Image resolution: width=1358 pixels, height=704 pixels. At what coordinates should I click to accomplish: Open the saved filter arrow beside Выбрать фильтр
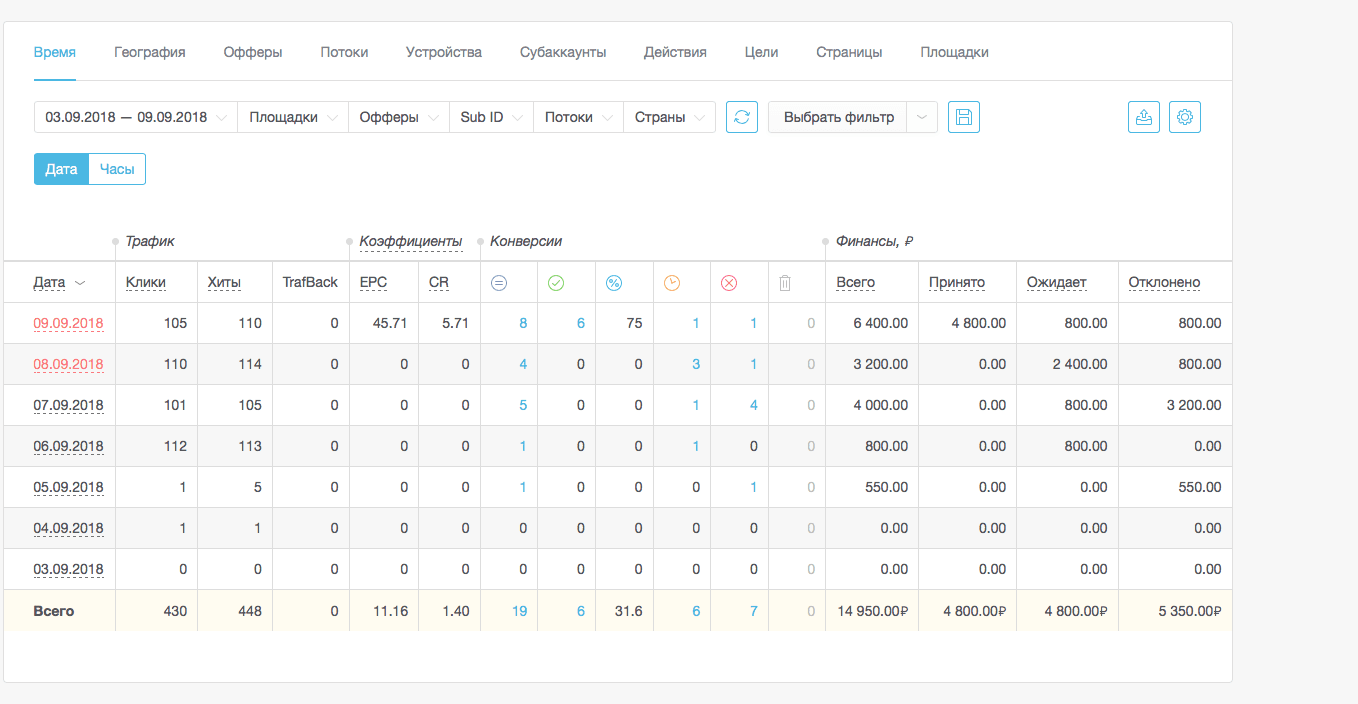point(922,117)
